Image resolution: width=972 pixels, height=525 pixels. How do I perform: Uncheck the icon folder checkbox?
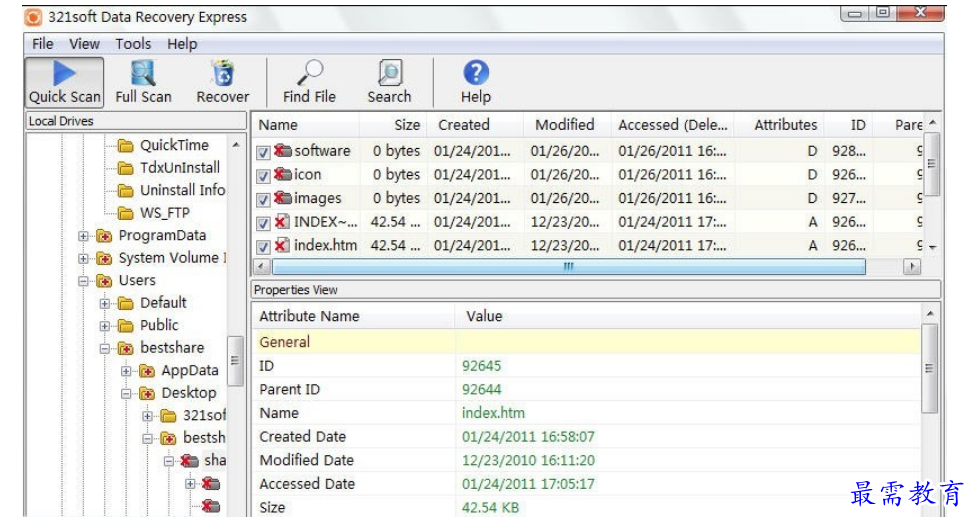[x=263, y=175]
